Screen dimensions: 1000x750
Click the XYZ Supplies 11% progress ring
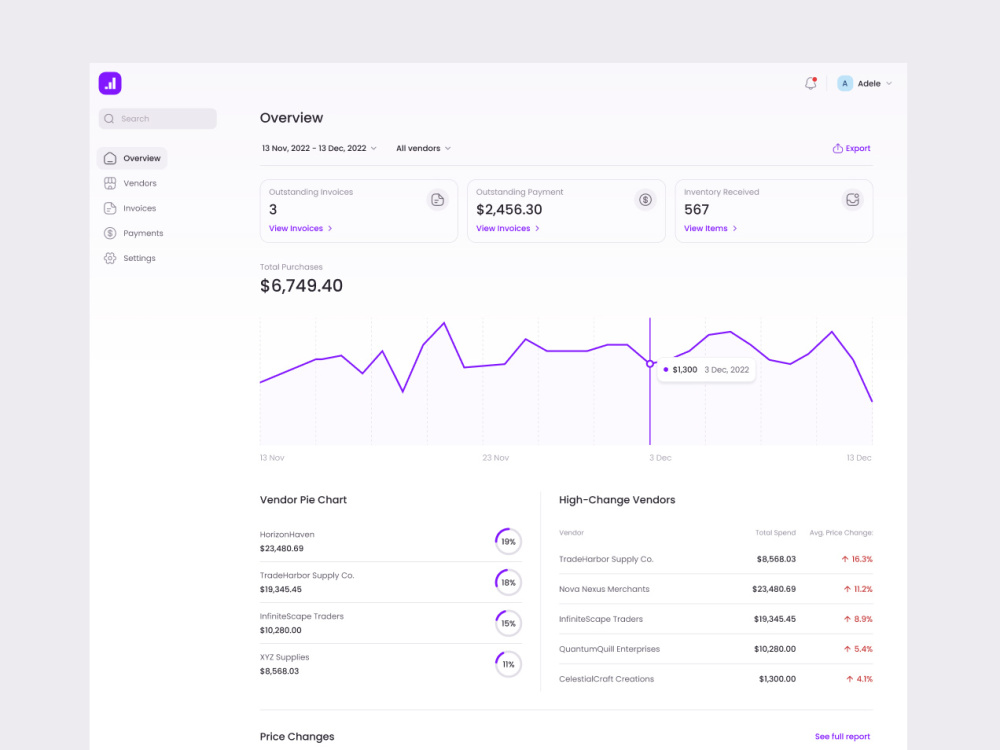[508, 664]
